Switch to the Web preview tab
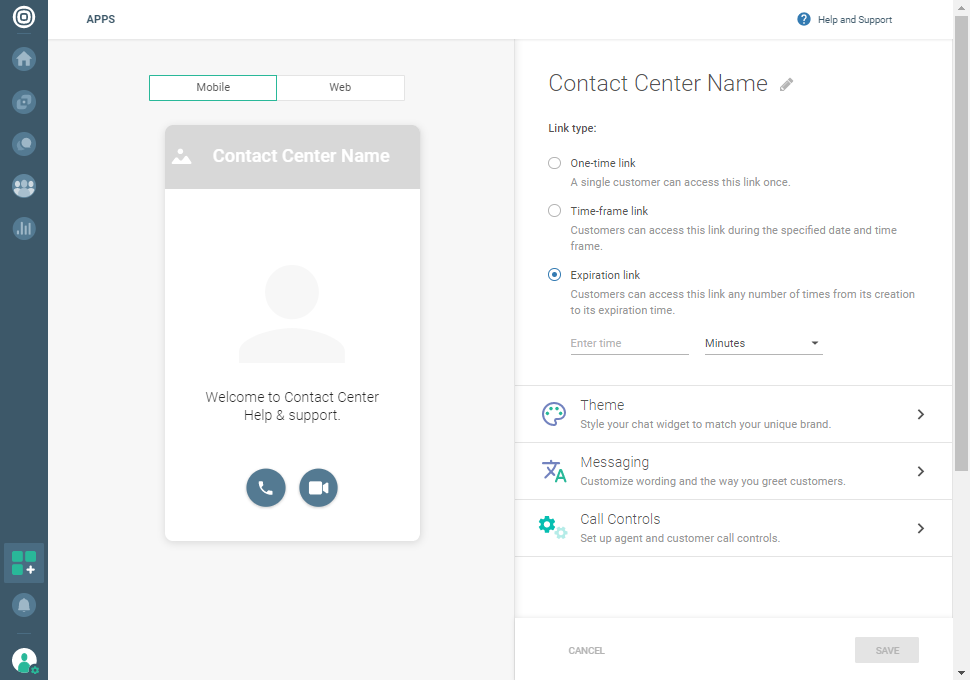Screen dimensions: 970x680 pos(340,88)
